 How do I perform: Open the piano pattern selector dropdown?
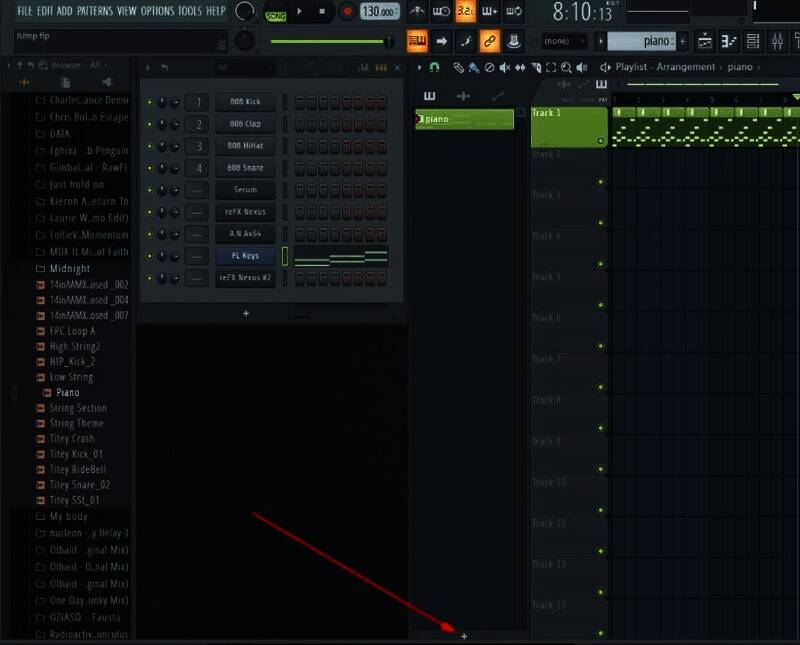(641, 41)
